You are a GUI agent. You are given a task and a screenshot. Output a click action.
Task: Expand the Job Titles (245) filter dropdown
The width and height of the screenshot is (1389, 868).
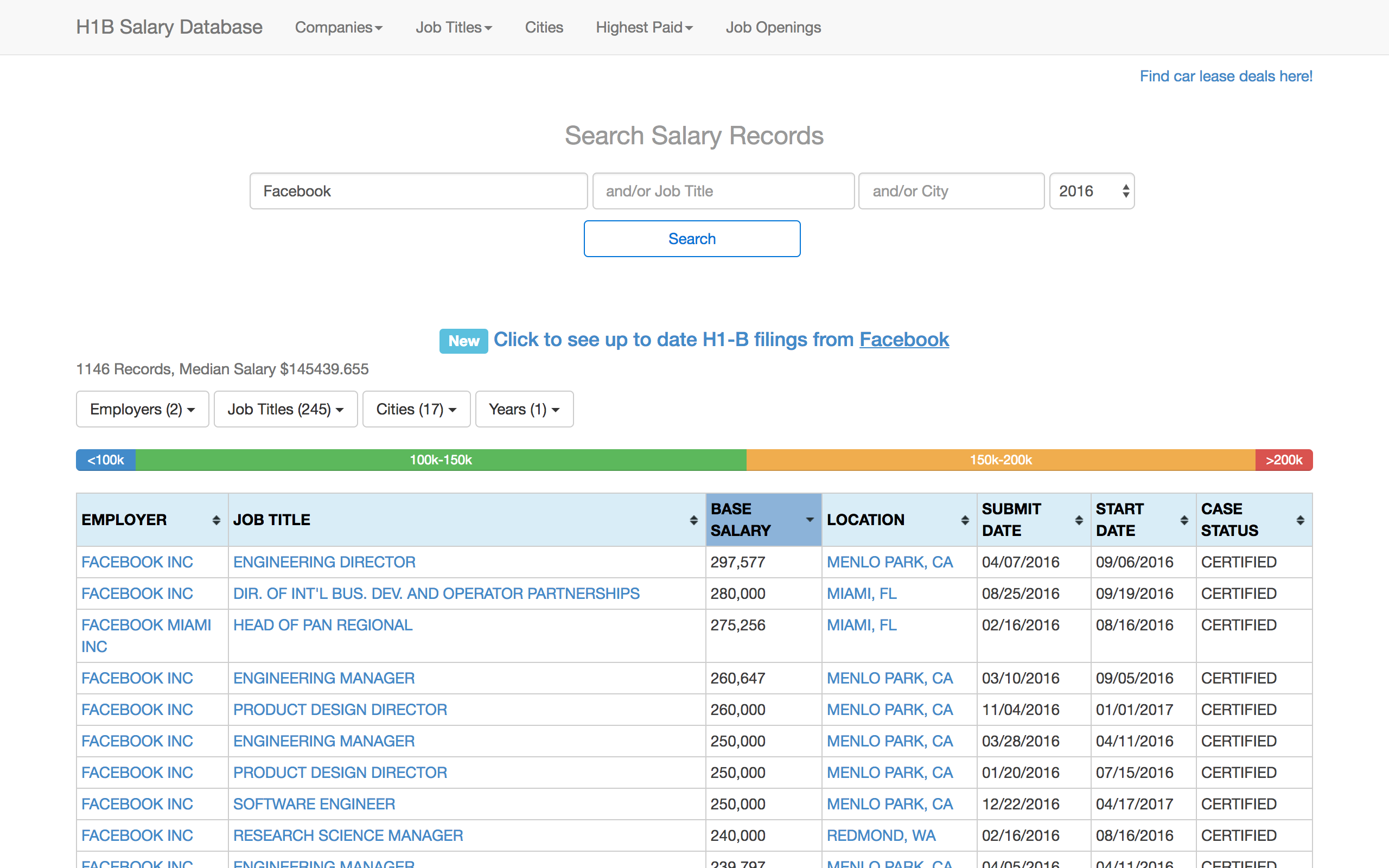[x=285, y=409]
